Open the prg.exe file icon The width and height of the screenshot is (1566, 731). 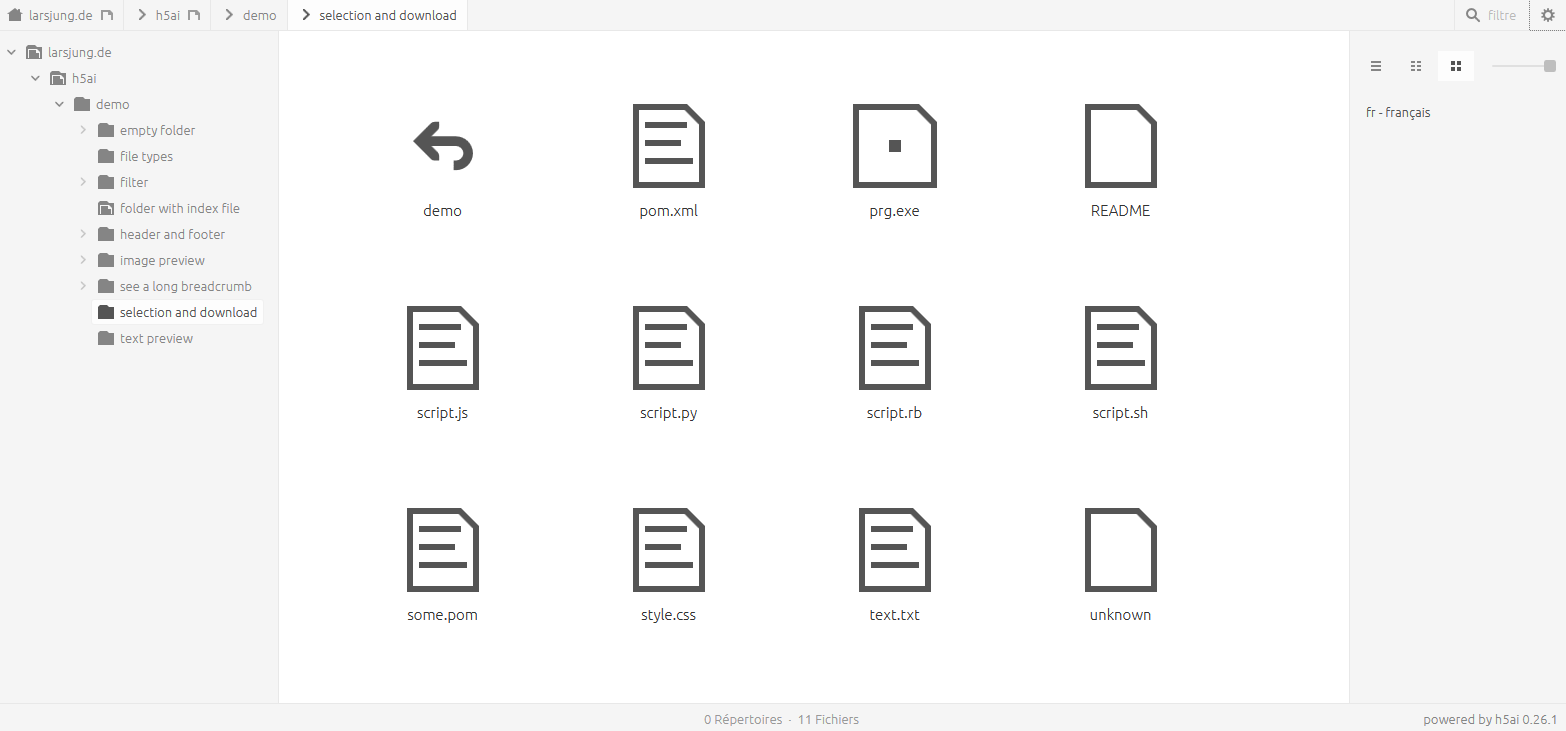click(x=895, y=146)
